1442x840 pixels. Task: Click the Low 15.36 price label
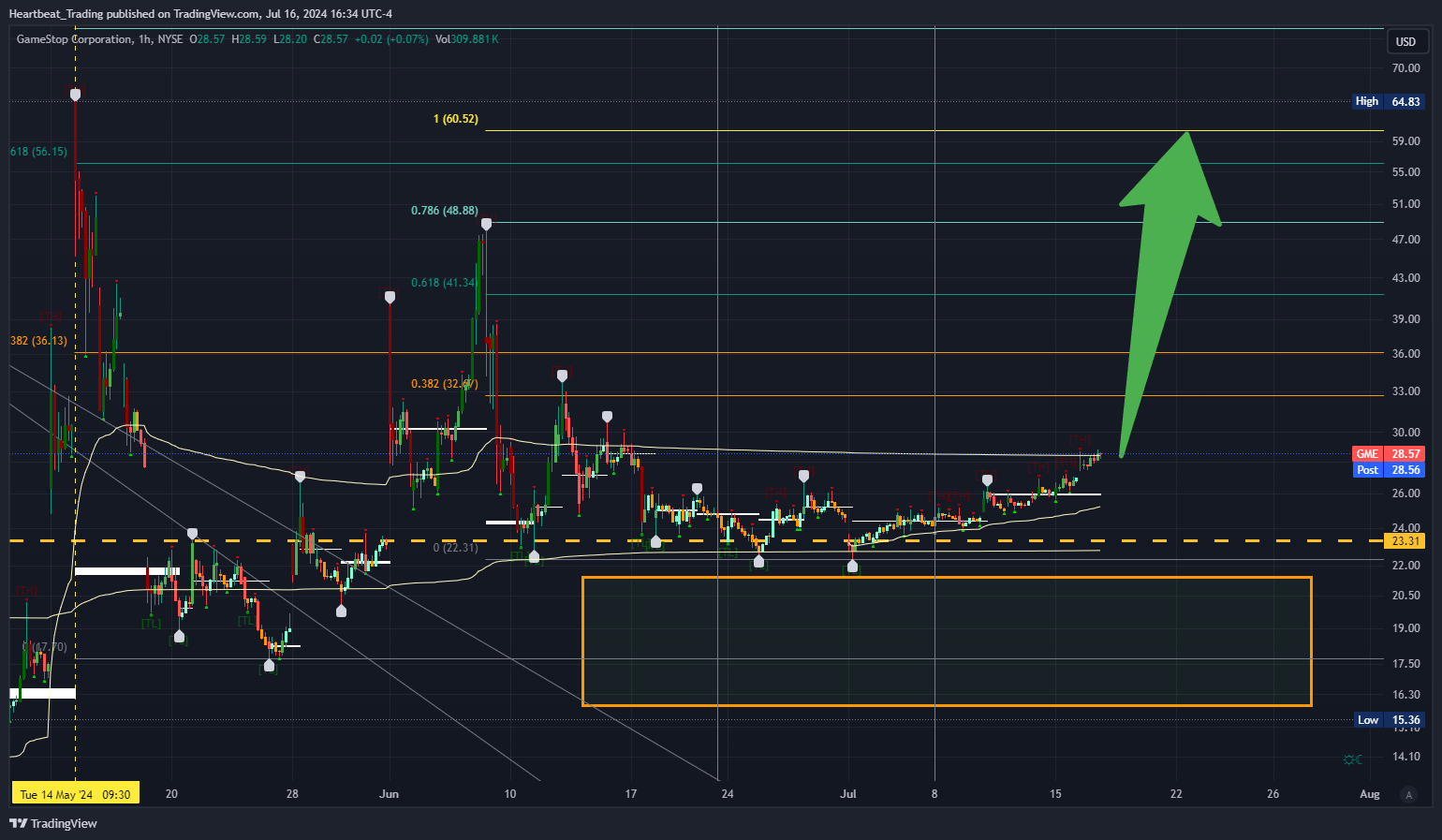[1390, 720]
